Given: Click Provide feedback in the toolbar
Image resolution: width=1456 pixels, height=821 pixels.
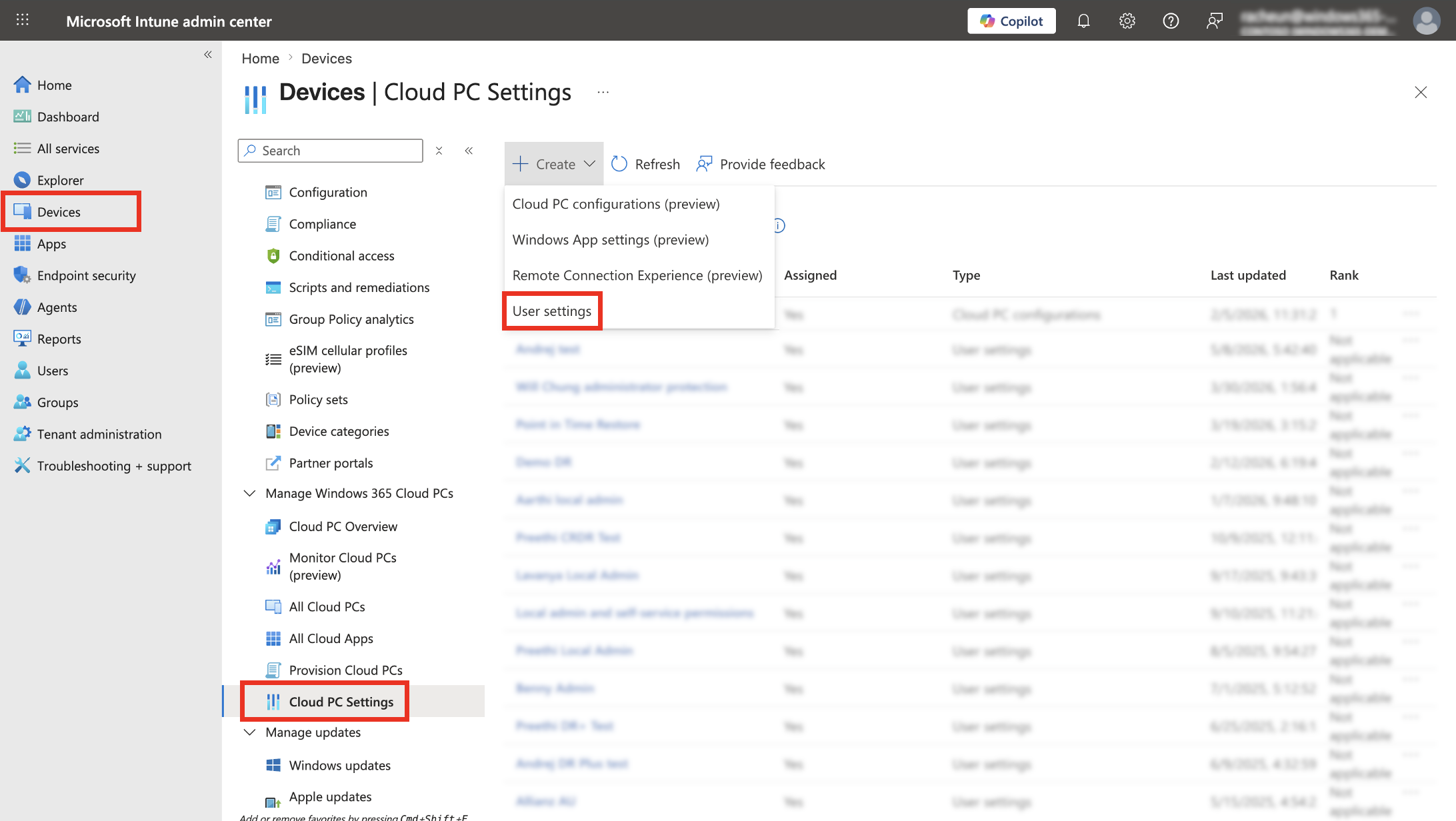Looking at the screenshot, I should click(x=761, y=164).
